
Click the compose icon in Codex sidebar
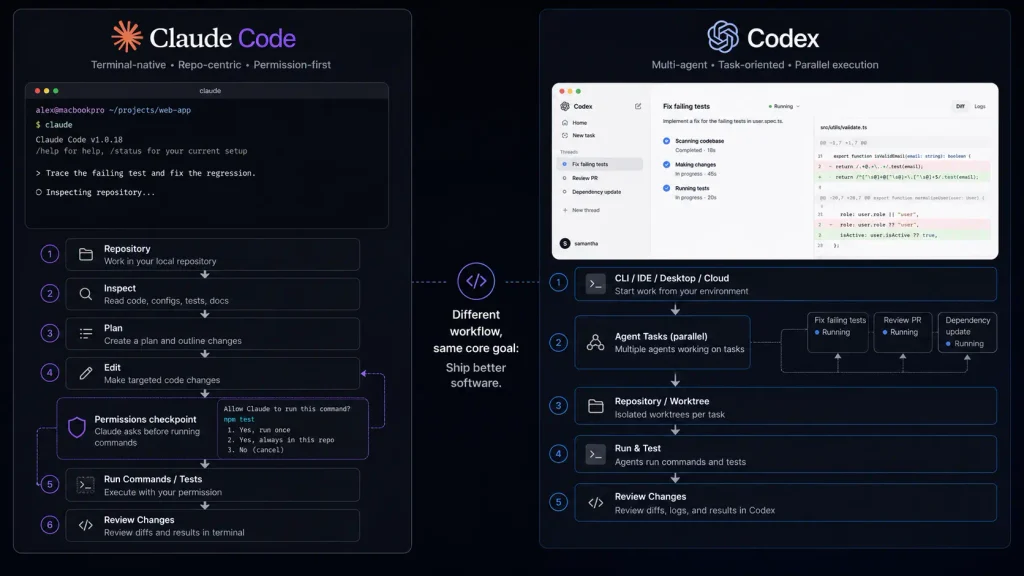[x=638, y=106]
